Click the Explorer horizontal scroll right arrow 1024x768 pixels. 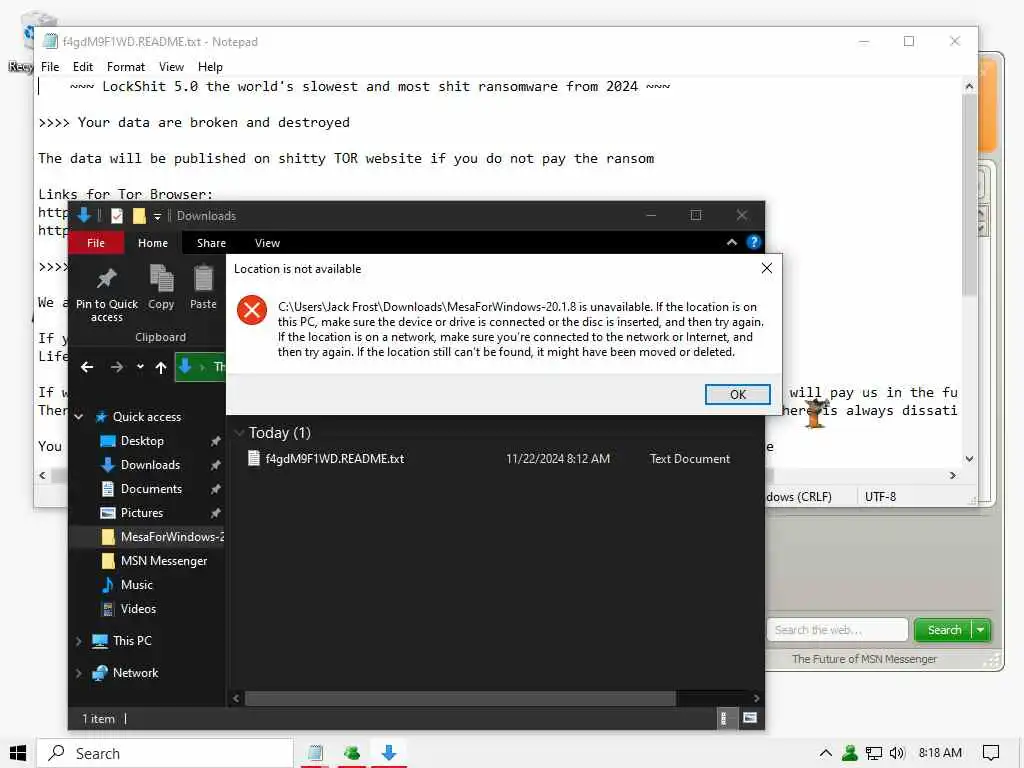point(756,698)
